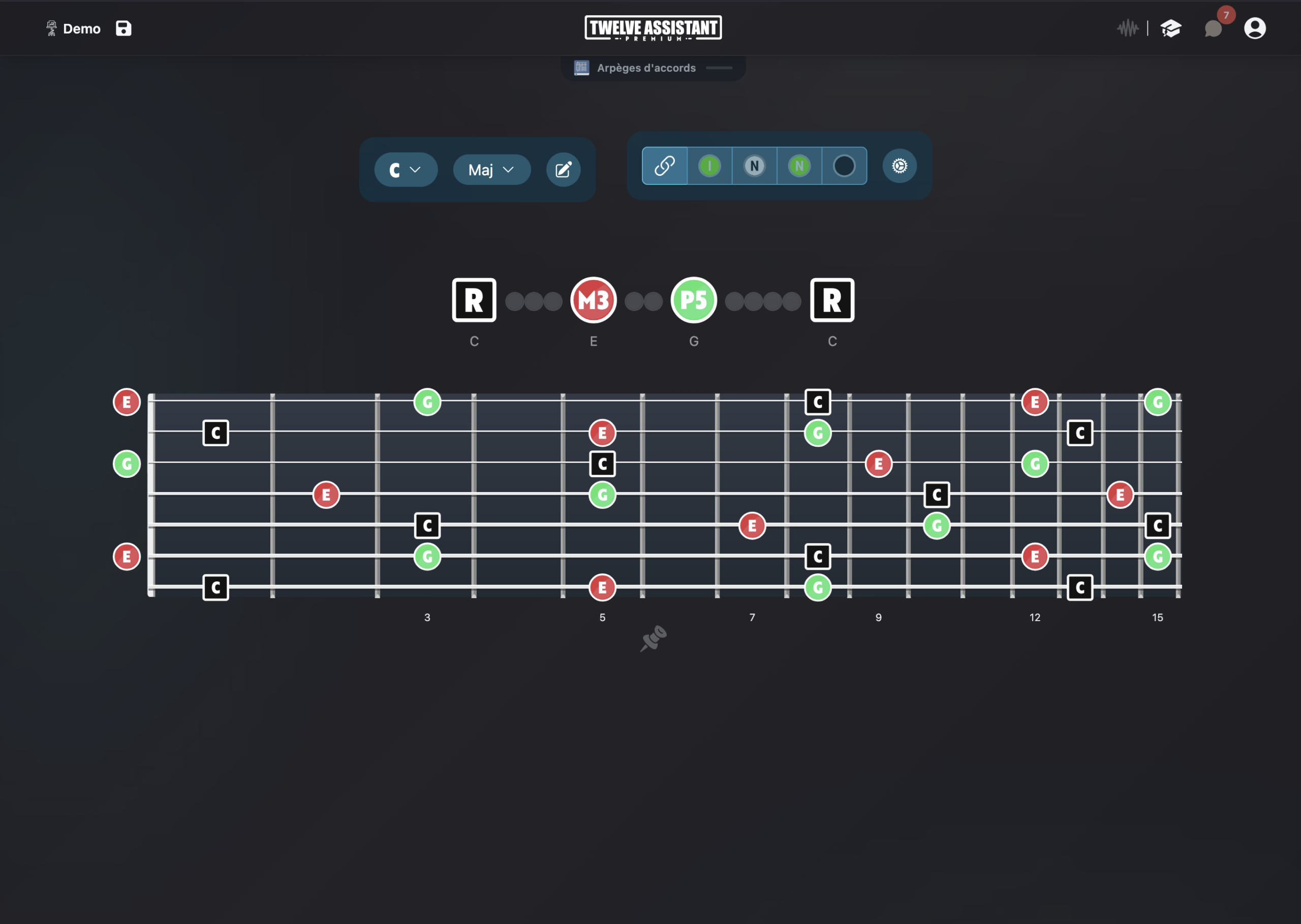Screen dimensions: 1301x924
Task: Toggle the dark empty circle display
Action: point(844,166)
